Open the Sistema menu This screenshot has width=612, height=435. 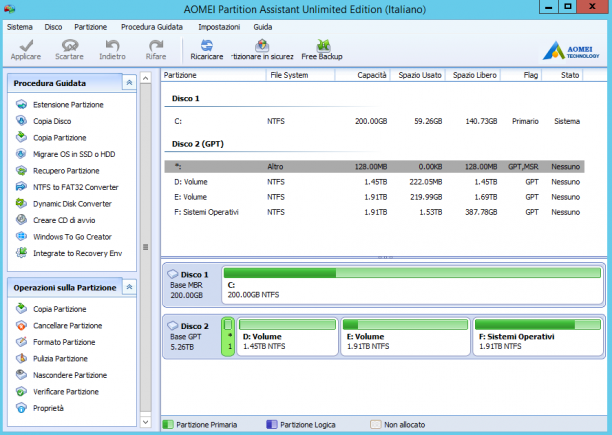(20, 27)
